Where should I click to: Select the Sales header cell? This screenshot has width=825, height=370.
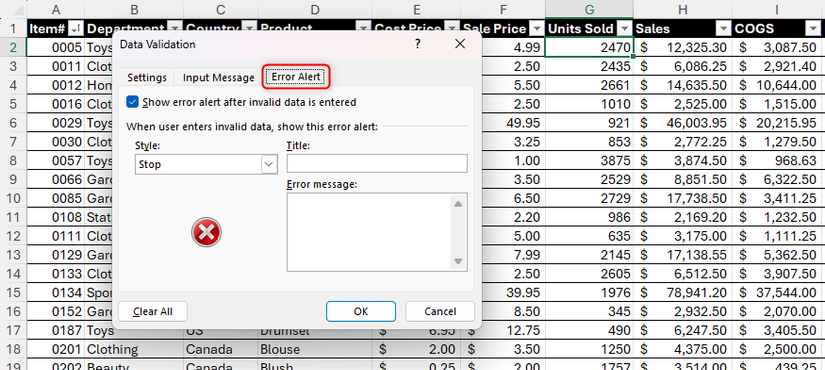(x=682, y=28)
